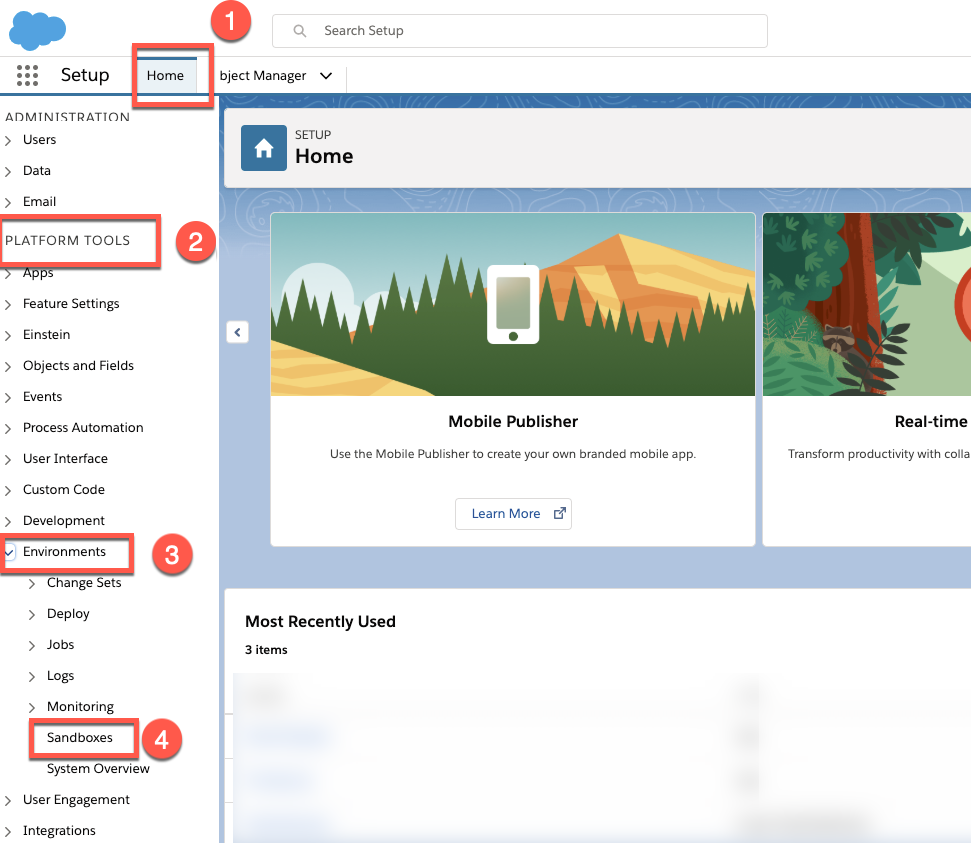Open the App Launcher dots icon
The width and height of the screenshot is (971, 843).
27,75
